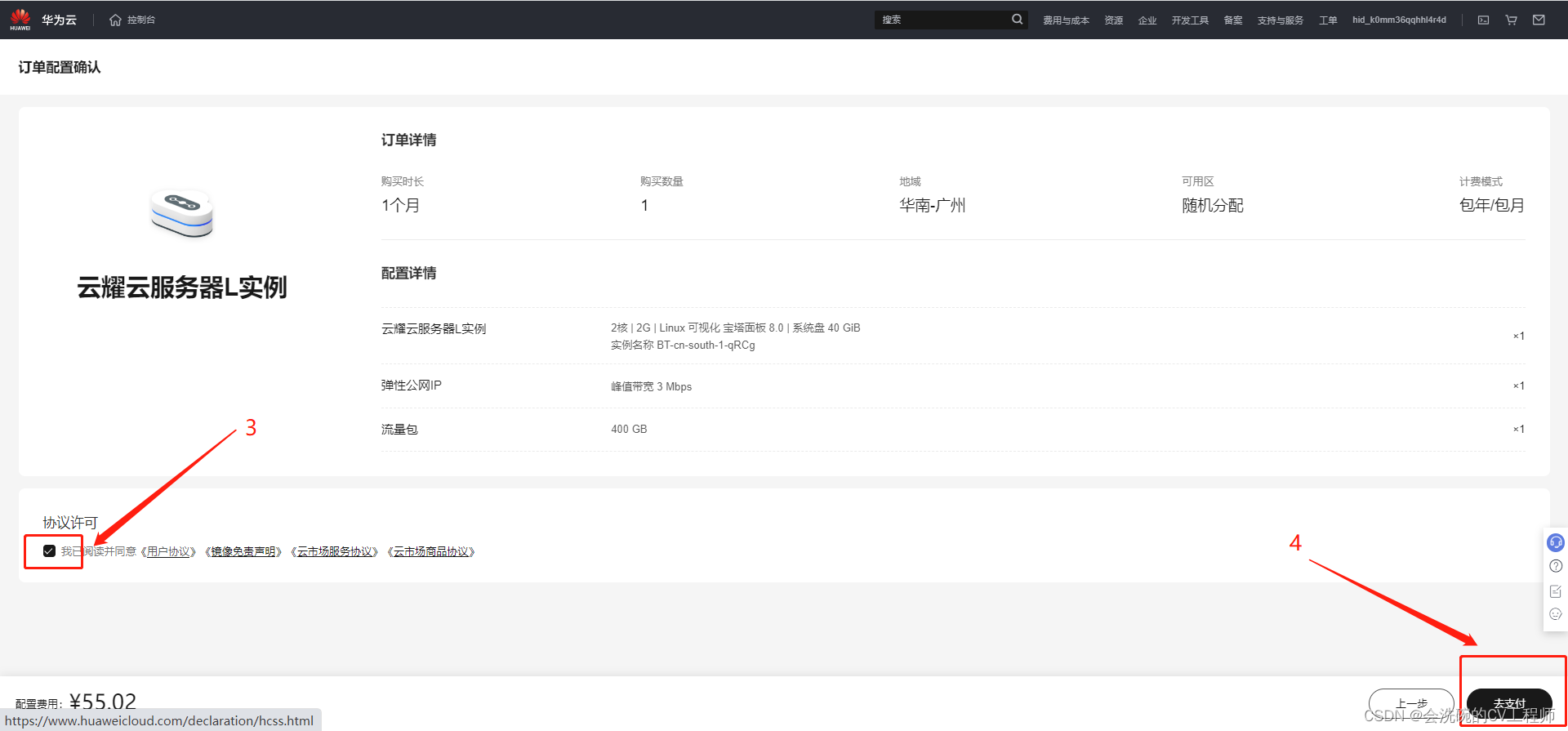
Task: Open the 资源 menu
Action: (x=1114, y=20)
